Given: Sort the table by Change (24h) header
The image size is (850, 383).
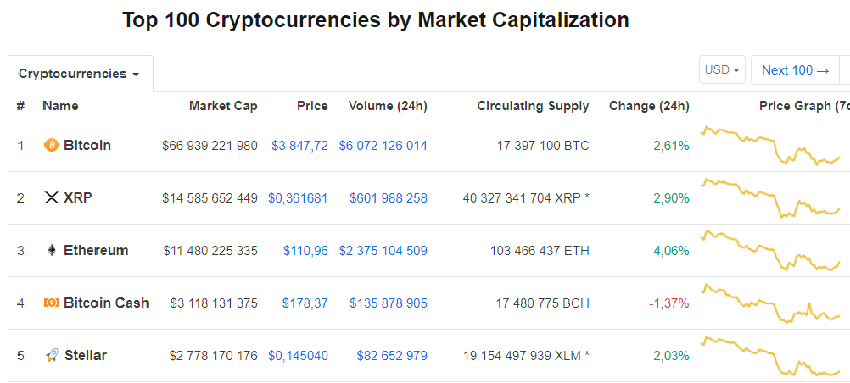Looking at the screenshot, I should point(649,106).
